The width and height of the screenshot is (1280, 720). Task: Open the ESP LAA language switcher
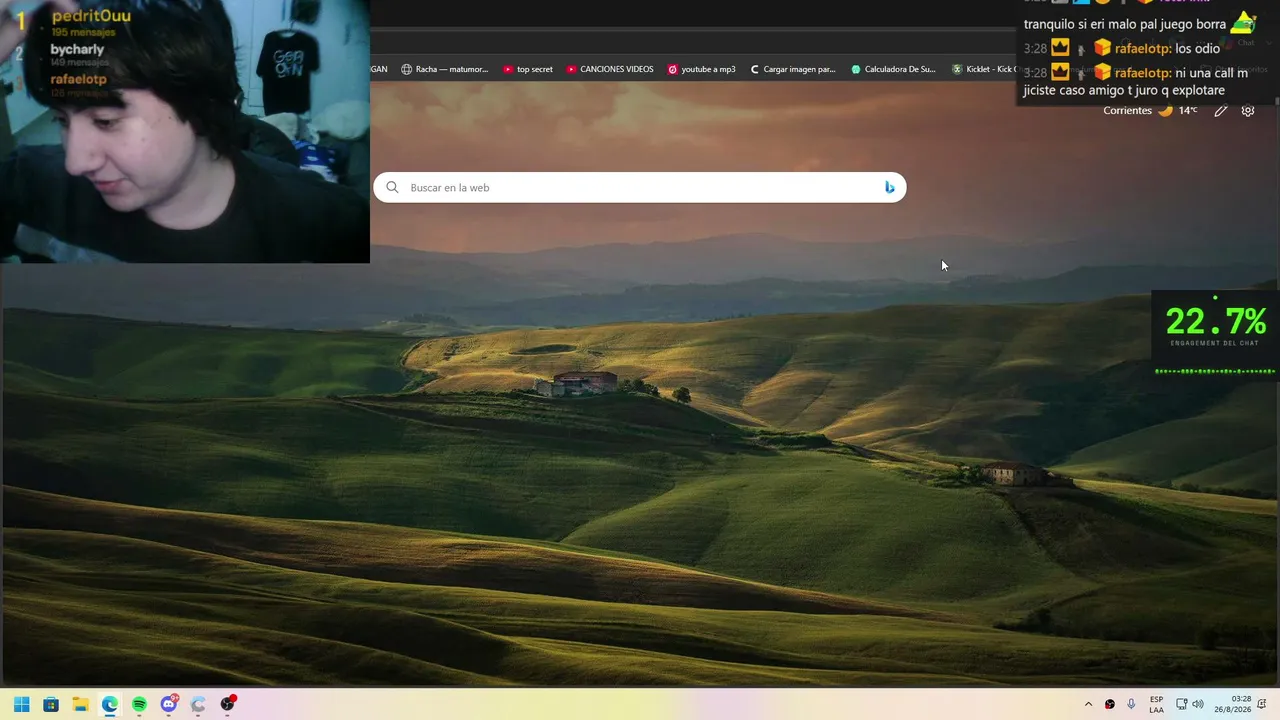(1156, 704)
